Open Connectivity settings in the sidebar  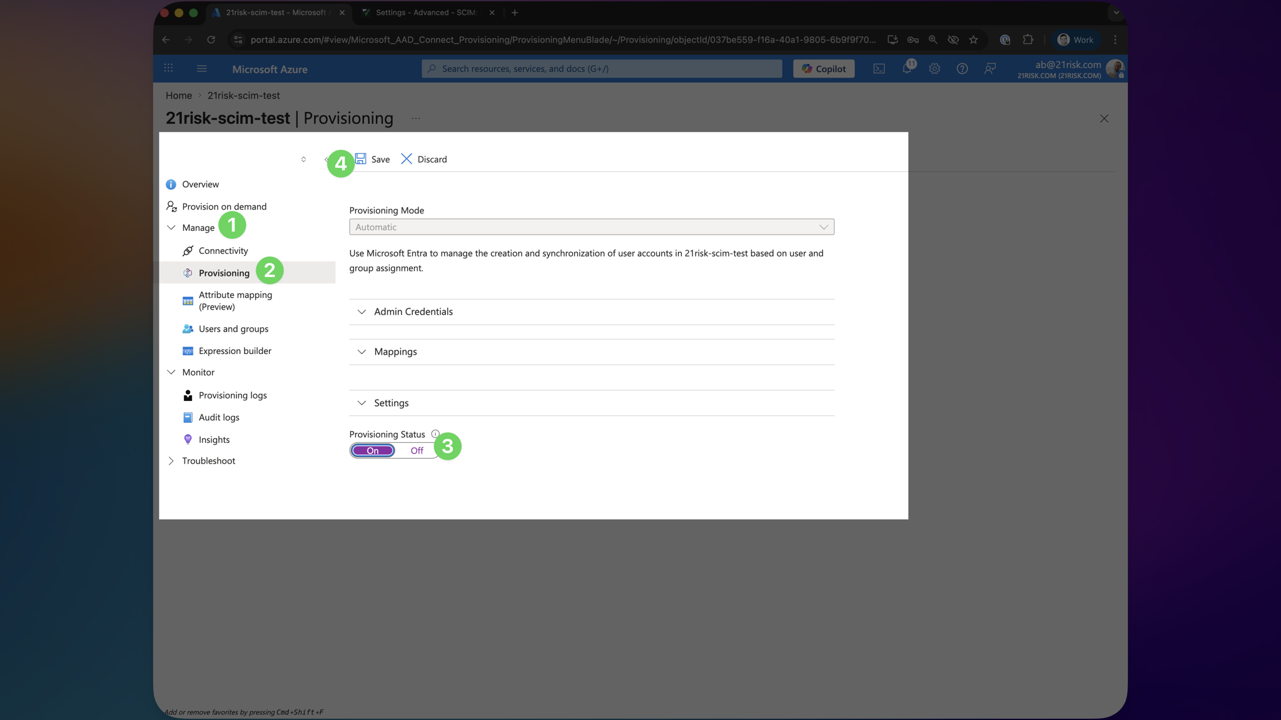click(224, 250)
